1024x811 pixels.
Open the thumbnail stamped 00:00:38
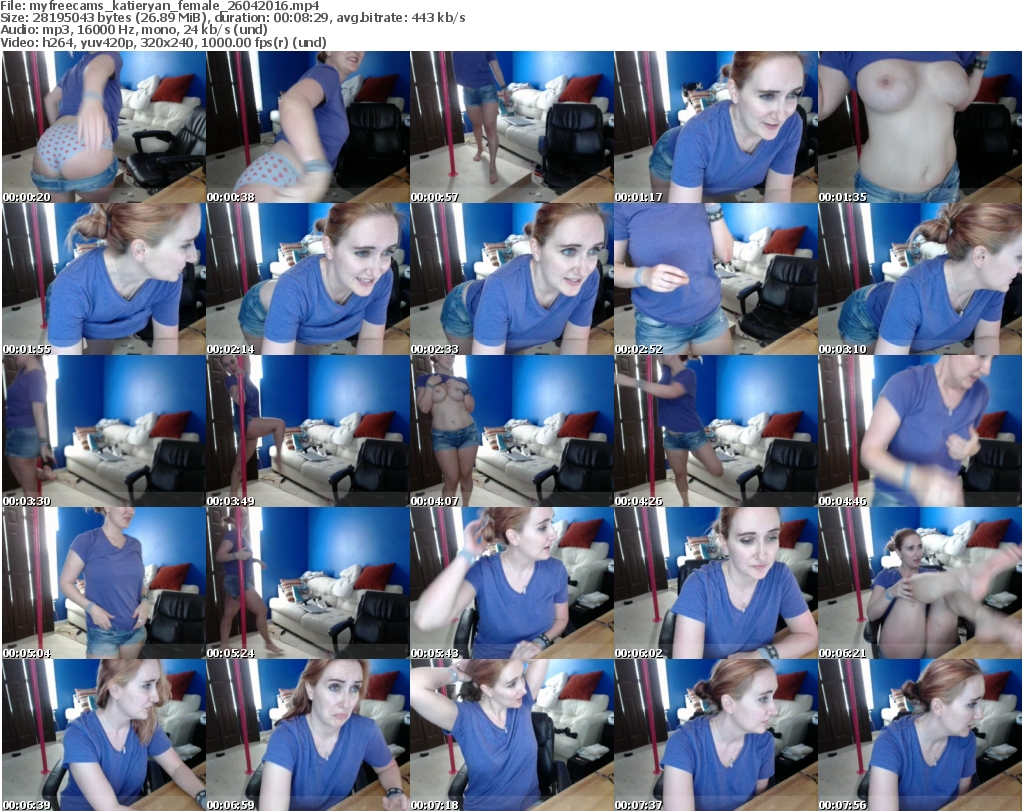click(x=308, y=127)
